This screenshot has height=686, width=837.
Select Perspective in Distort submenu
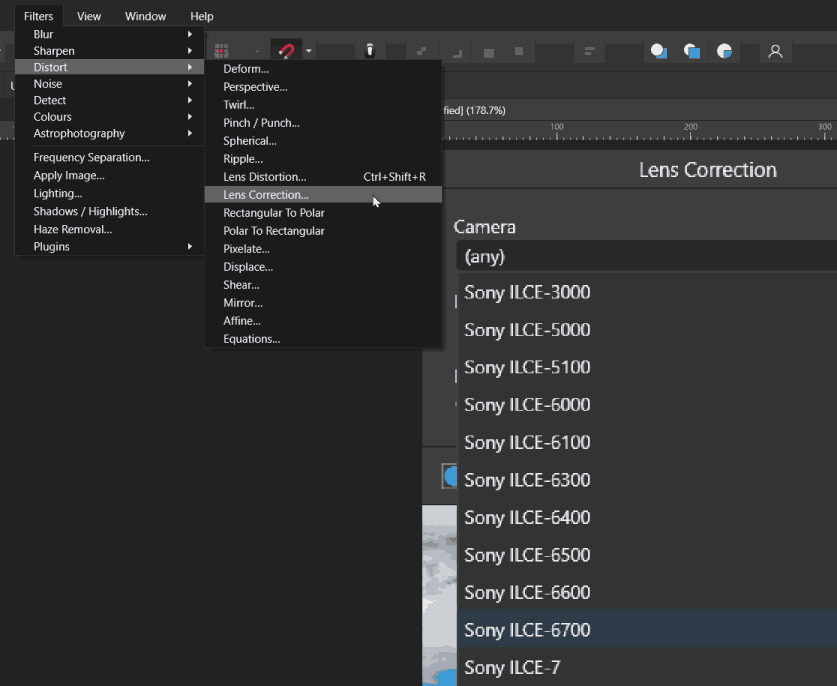(x=323, y=87)
